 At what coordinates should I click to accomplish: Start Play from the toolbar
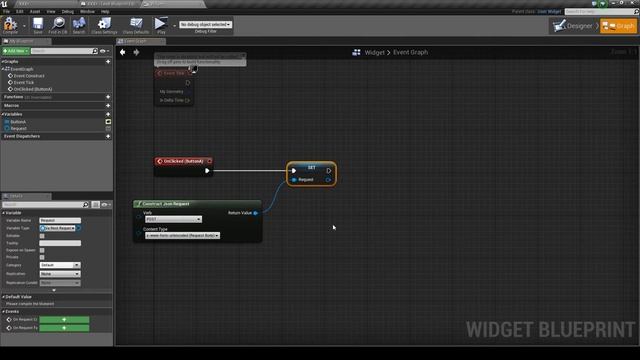pyautogui.click(x=161, y=25)
